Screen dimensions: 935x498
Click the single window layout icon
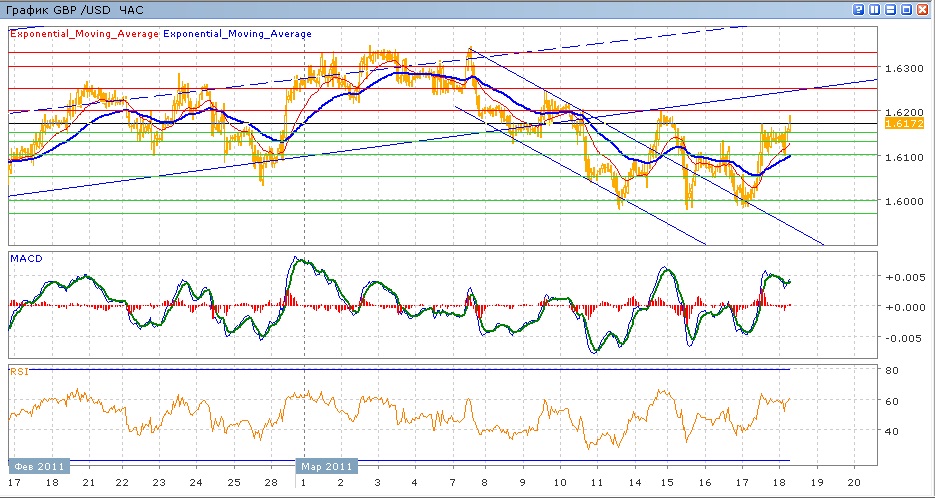tap(907, 10)
